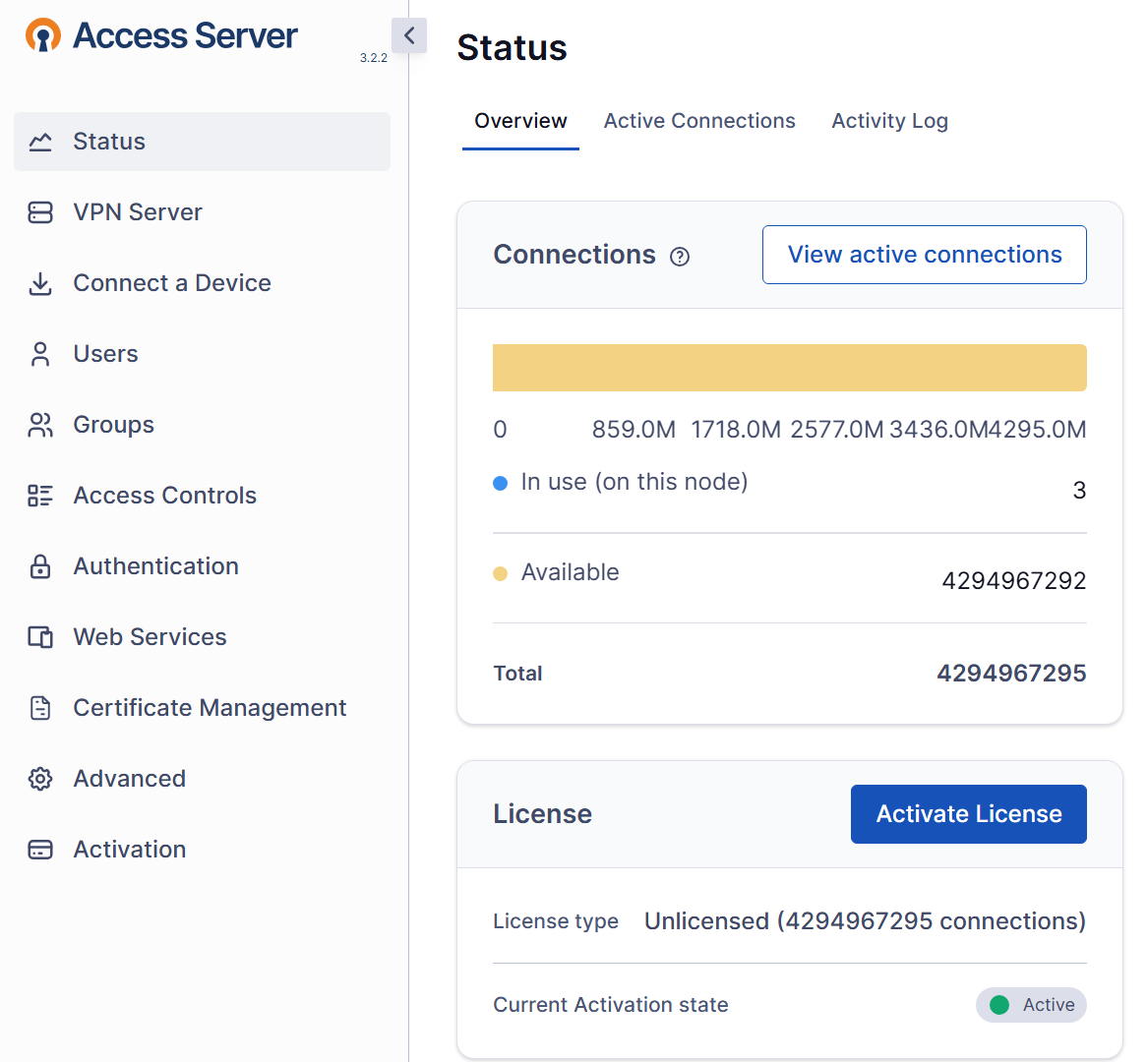Click the VPN Server rack icon
The image size is (1148, 1062).
[x=40, y=212]
